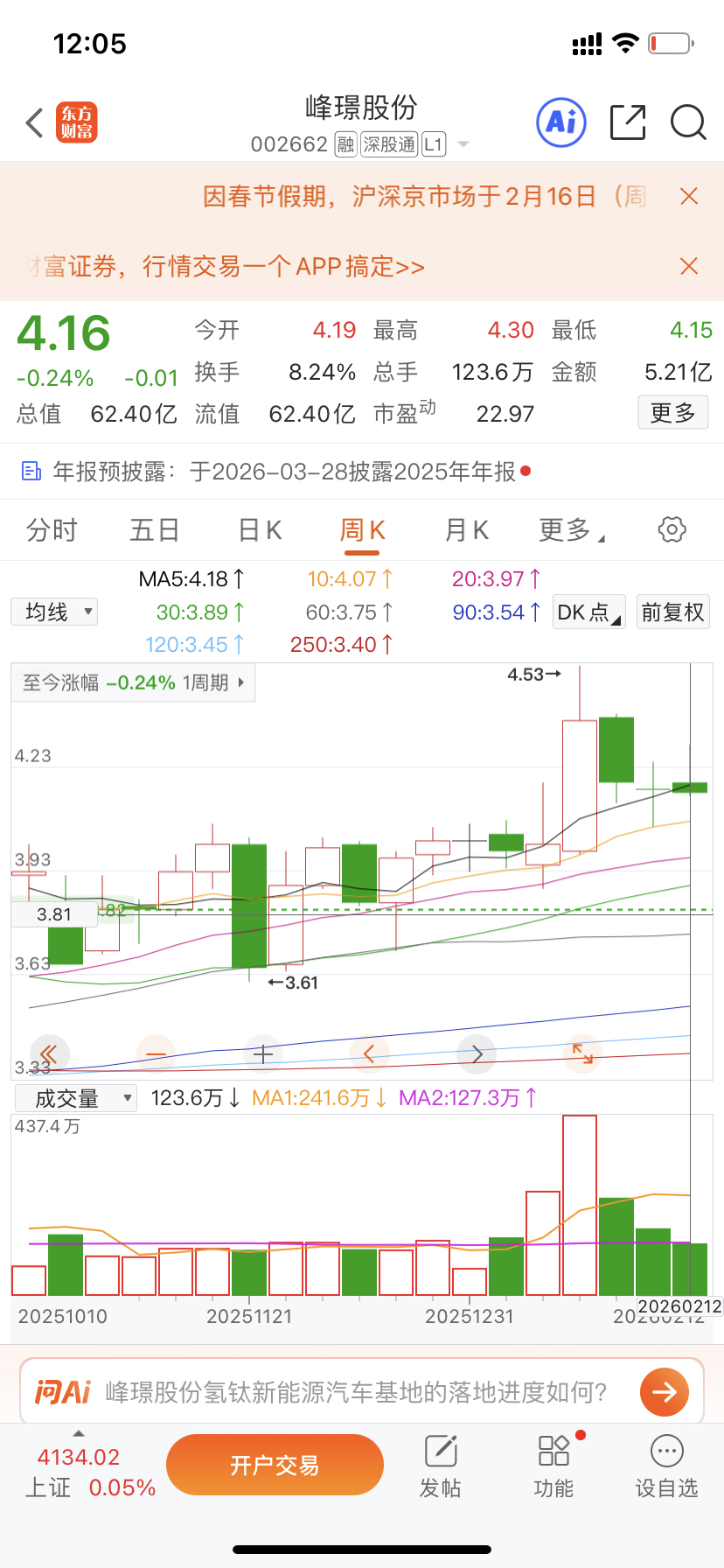Zoom in chart with plus button
The image size is (724, 1568).
262,1053
